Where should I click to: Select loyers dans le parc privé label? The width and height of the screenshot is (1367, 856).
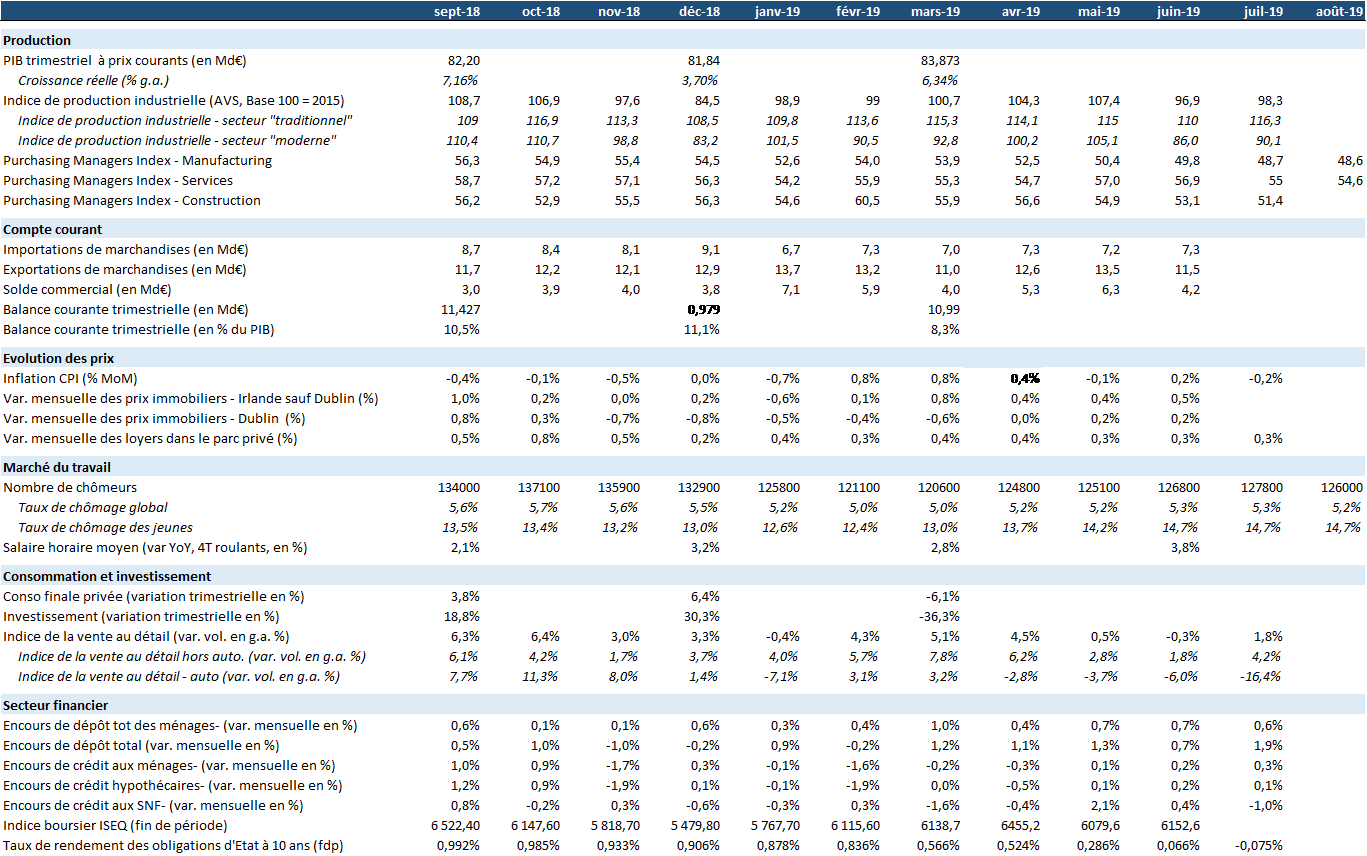(150, 439)
